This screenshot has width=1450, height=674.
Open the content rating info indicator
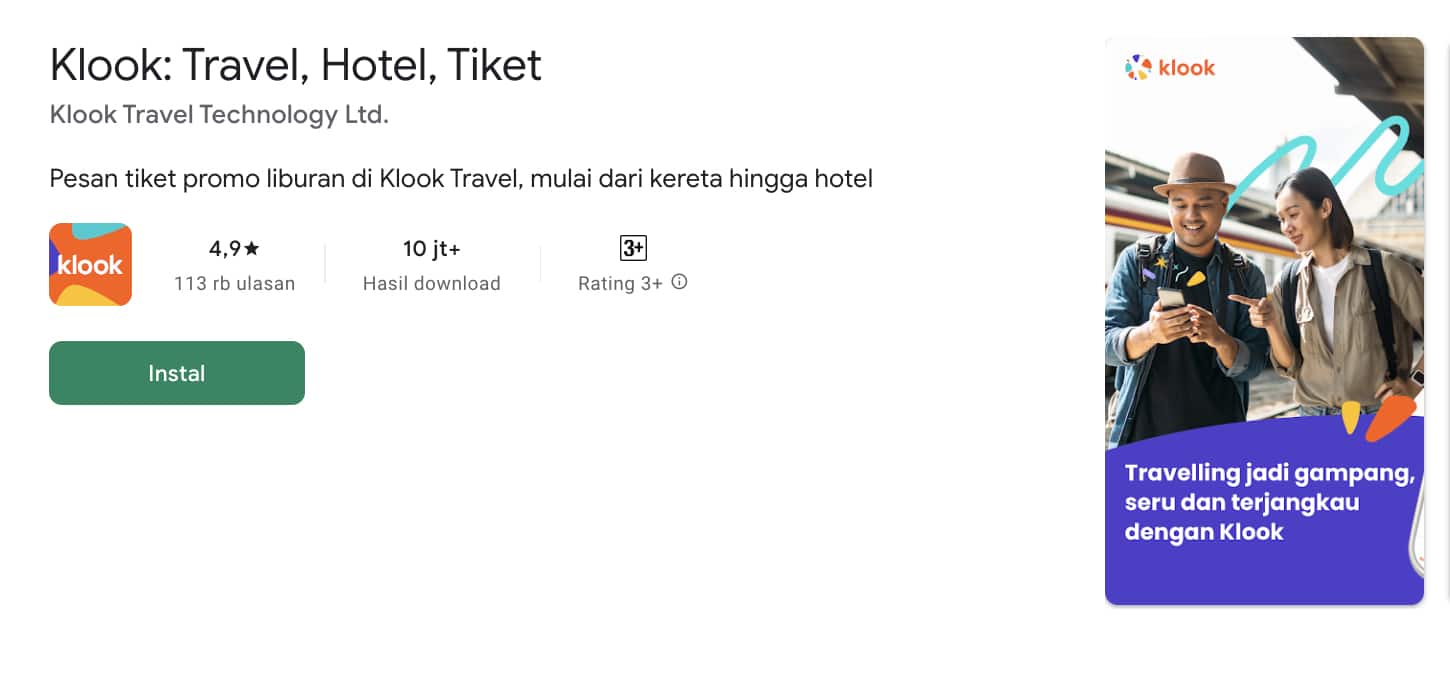pyautogui.click(x=679, y=282)
